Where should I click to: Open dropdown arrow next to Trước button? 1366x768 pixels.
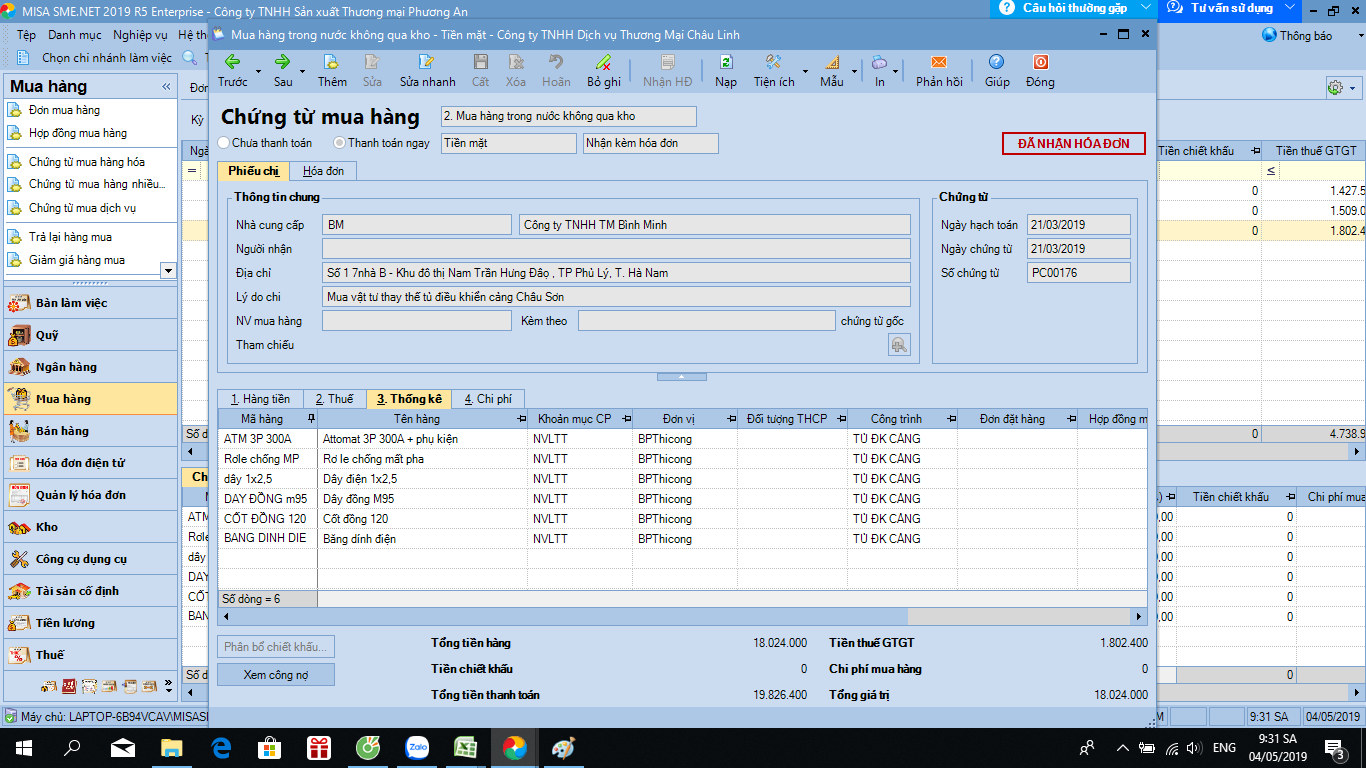(x=258, y=72)
